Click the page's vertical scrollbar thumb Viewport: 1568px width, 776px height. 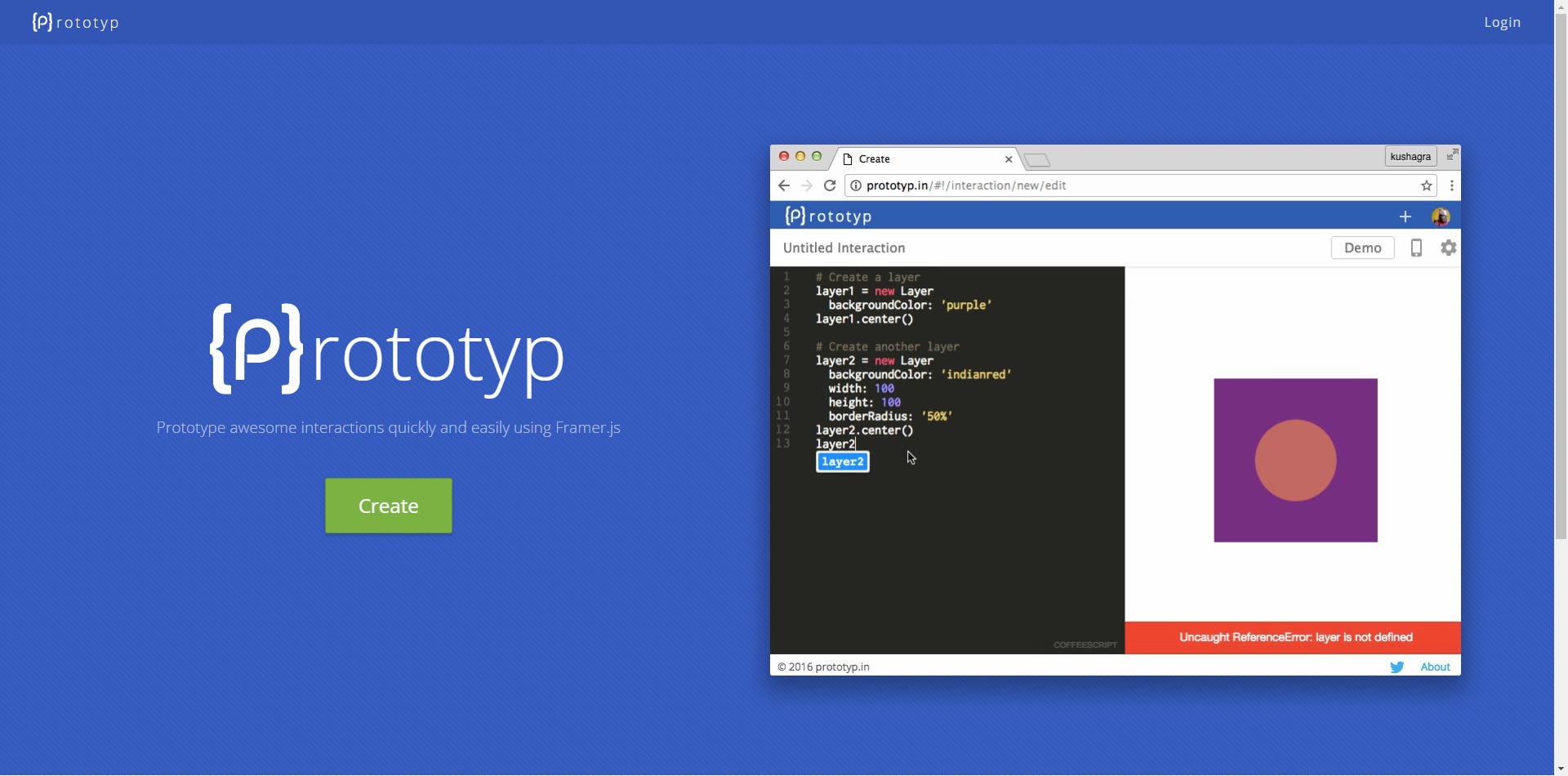pos(1561,275)
